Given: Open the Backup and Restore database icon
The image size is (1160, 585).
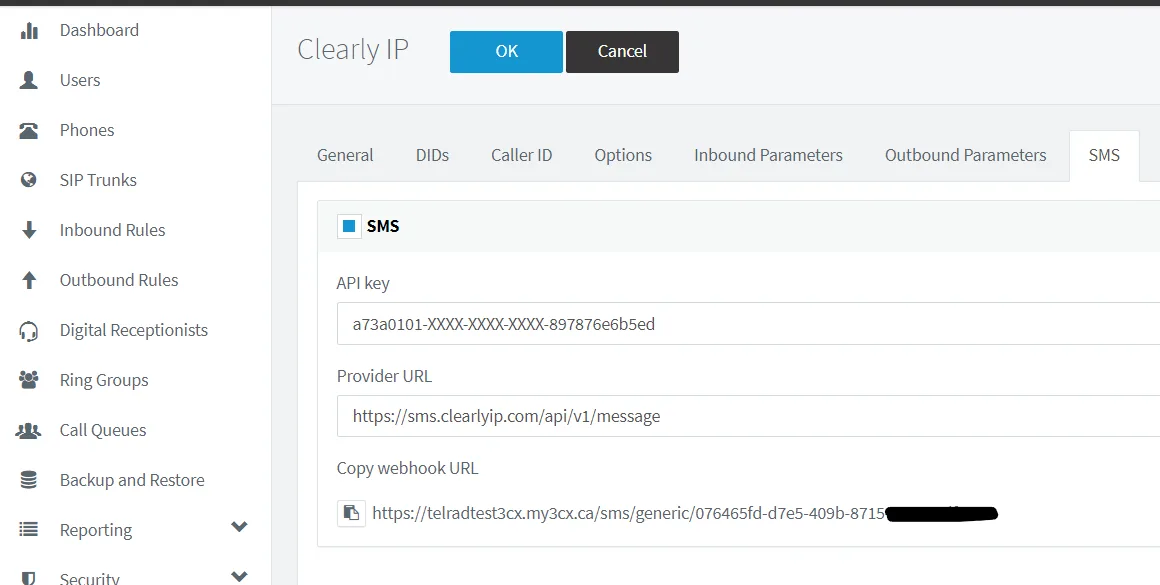Looking at the screenshot, I should [x=29, y=480].
